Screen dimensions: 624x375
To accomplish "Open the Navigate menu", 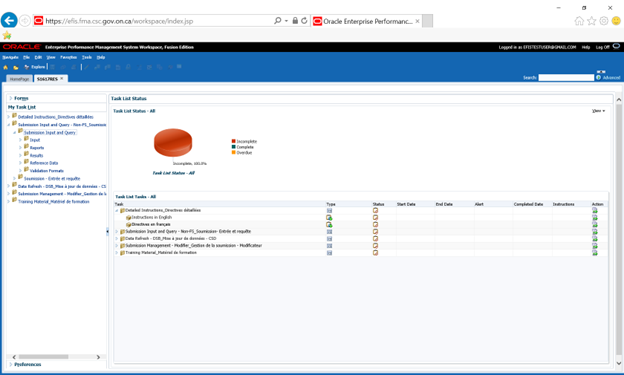I will point(10,57).
